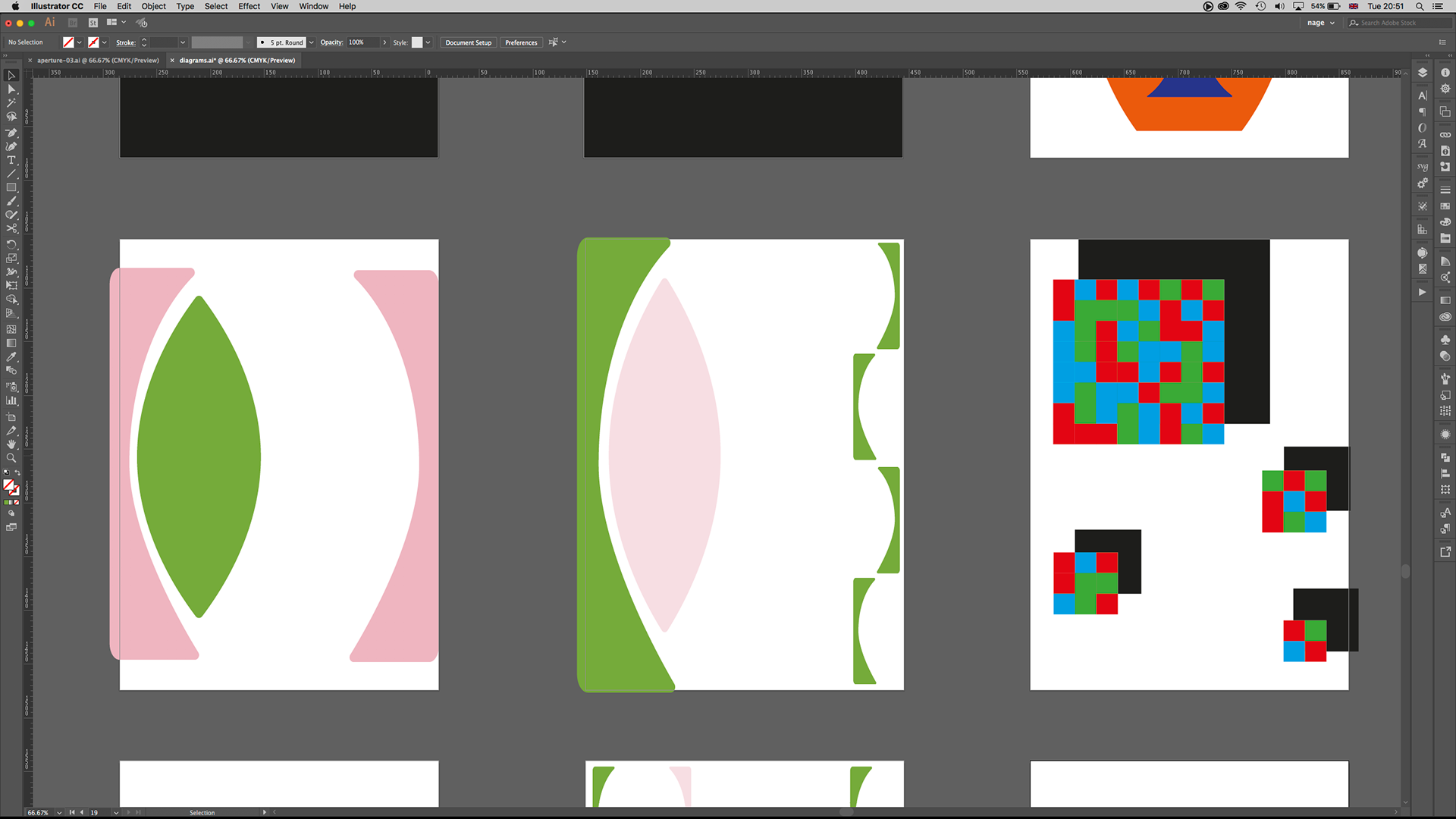The height and width of the screenshot is (819, 1456).
Task: Switch to the Hand tool
Action: coord(11,444)
